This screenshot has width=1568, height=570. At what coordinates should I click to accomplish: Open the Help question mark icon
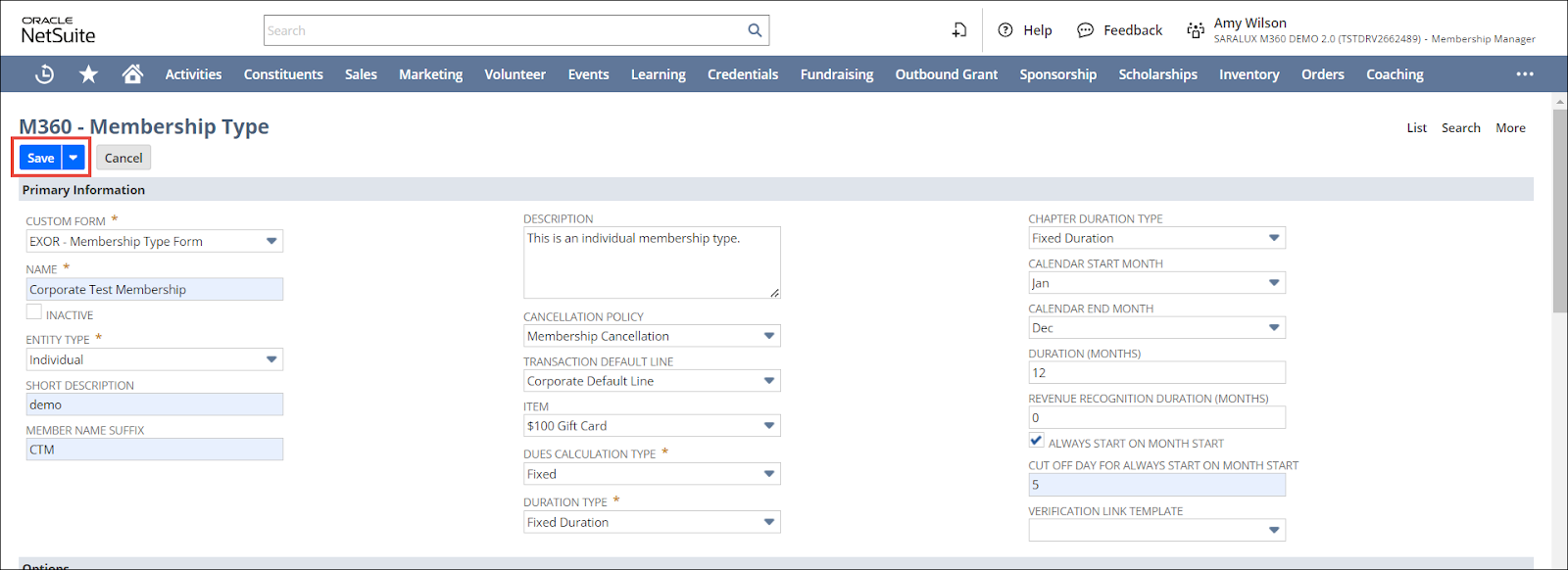click(1005, 30)
